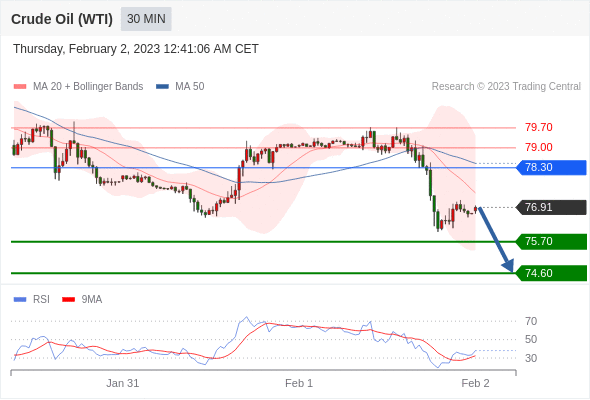Click the RSI 30 level label
Image resolution: width=590 pixels, height=400 pixels.
tap(531, 358)
